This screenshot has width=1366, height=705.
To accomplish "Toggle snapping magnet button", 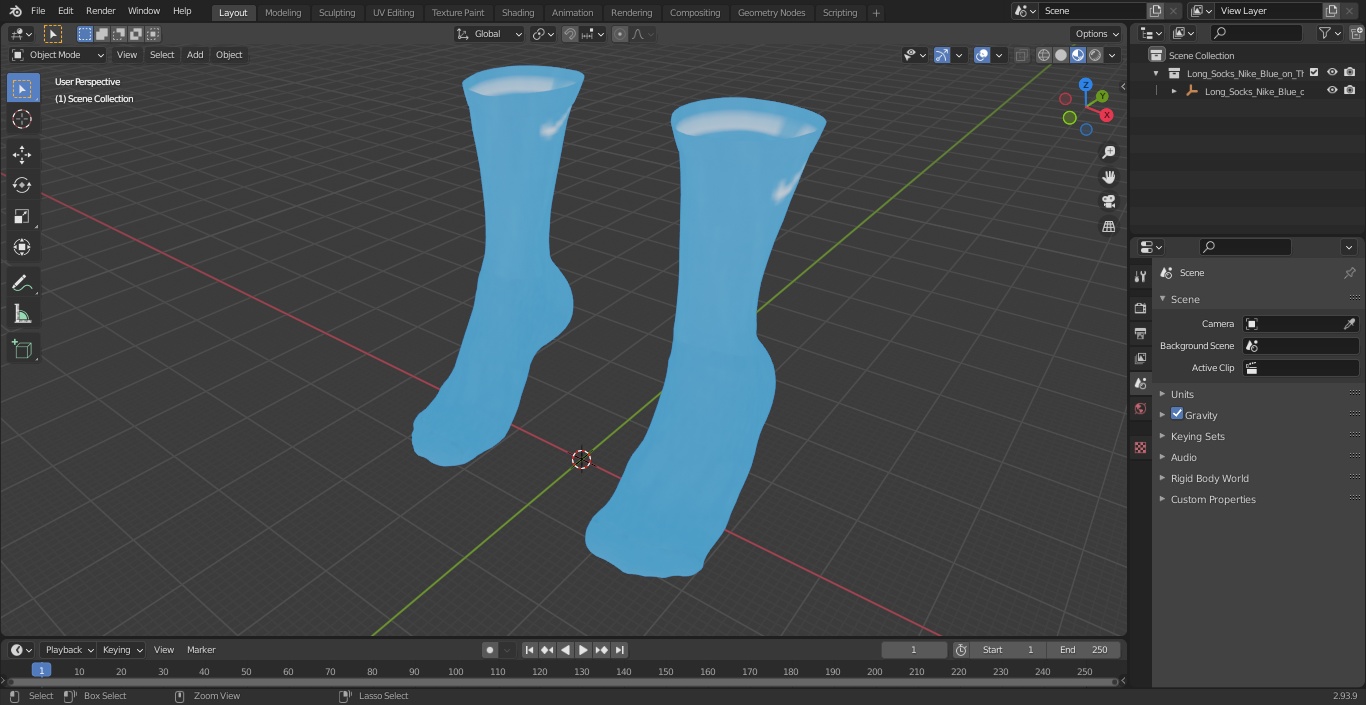I will tap(569, 34).
